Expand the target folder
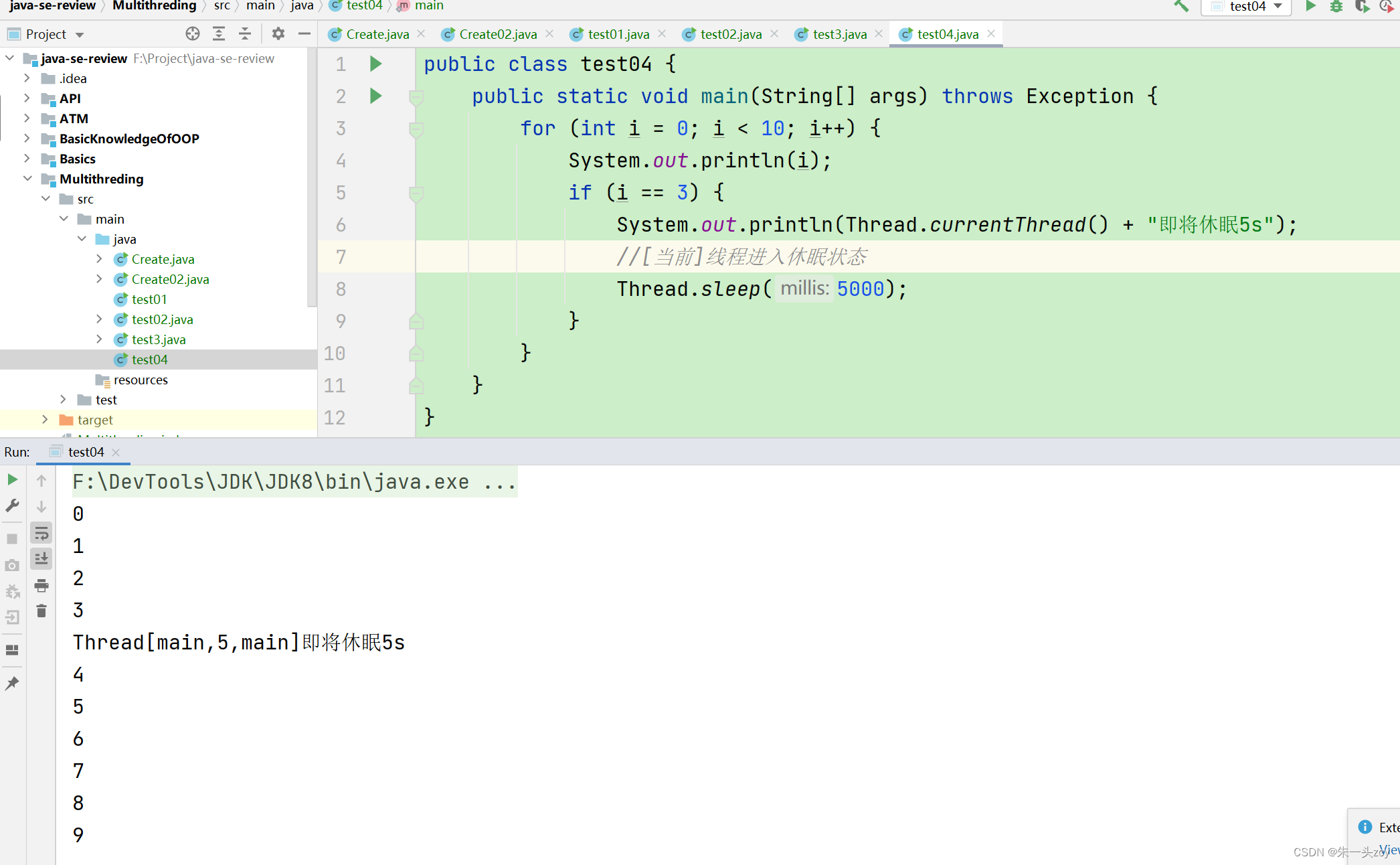1400x865 pixels. pos(46,420)
